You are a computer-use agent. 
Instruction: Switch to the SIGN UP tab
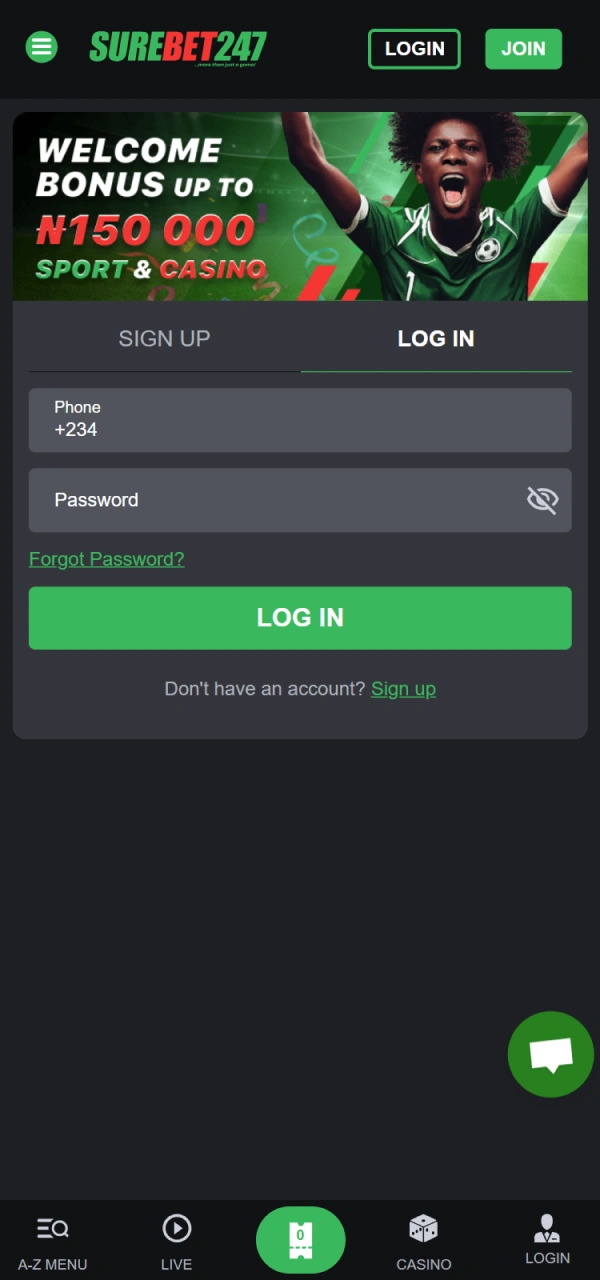[164, 338]
